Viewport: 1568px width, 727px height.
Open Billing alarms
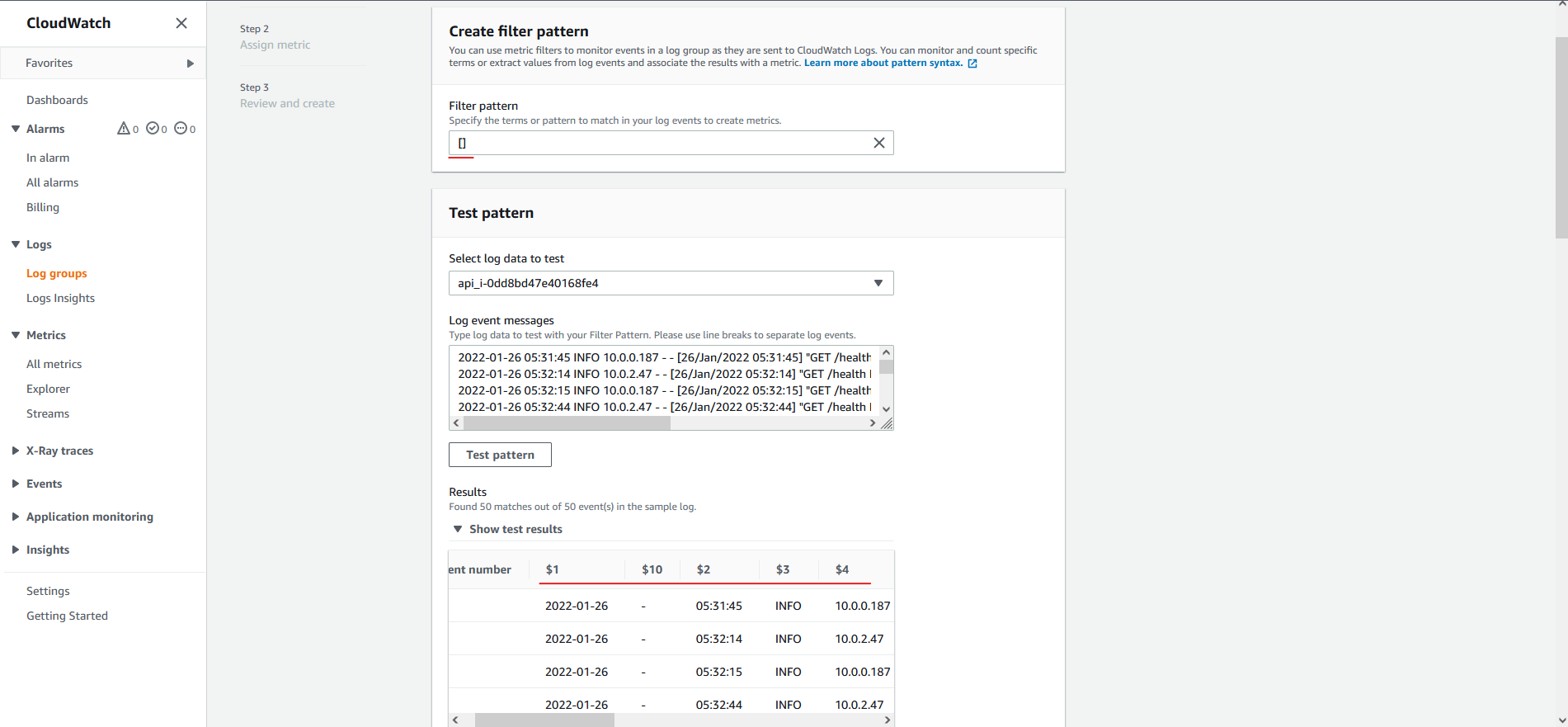tap(43, 207)
